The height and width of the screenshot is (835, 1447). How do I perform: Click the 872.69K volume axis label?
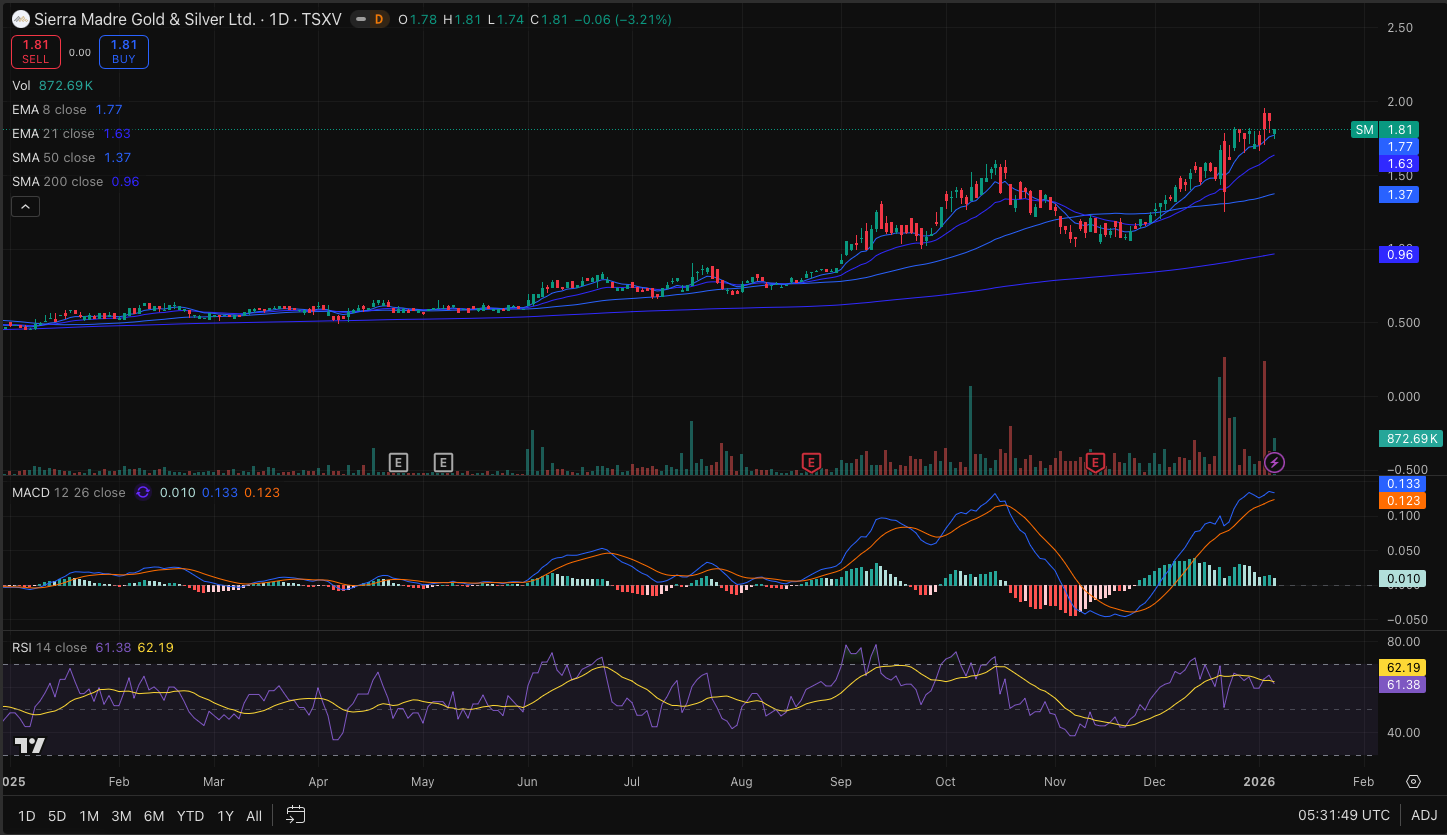click(x=1410, y=438)
